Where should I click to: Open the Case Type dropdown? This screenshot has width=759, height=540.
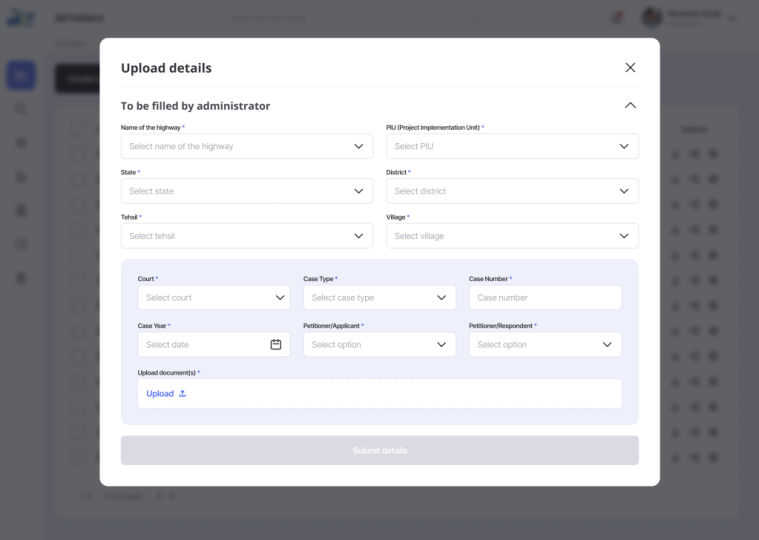[379, 298]
